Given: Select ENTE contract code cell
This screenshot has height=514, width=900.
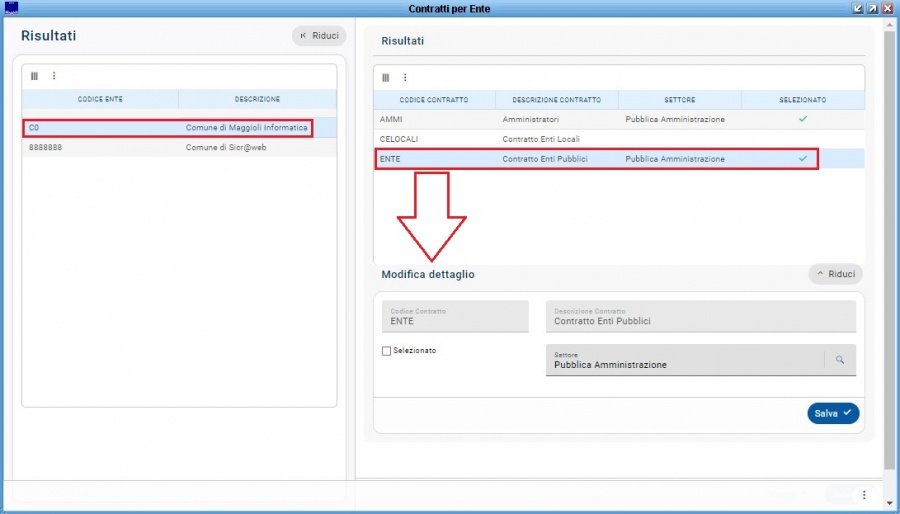Looking at the screenshot, I should coord(390,159).
